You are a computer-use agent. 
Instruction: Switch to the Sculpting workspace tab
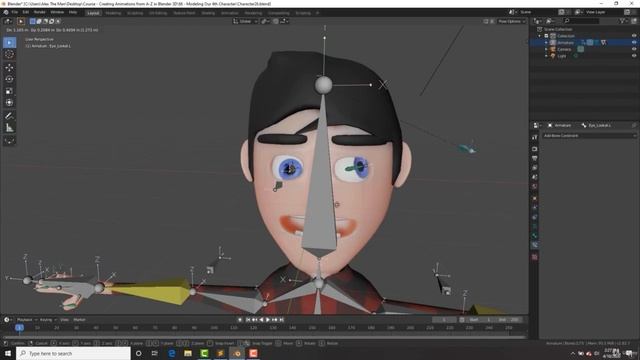(x=135, y=13)
